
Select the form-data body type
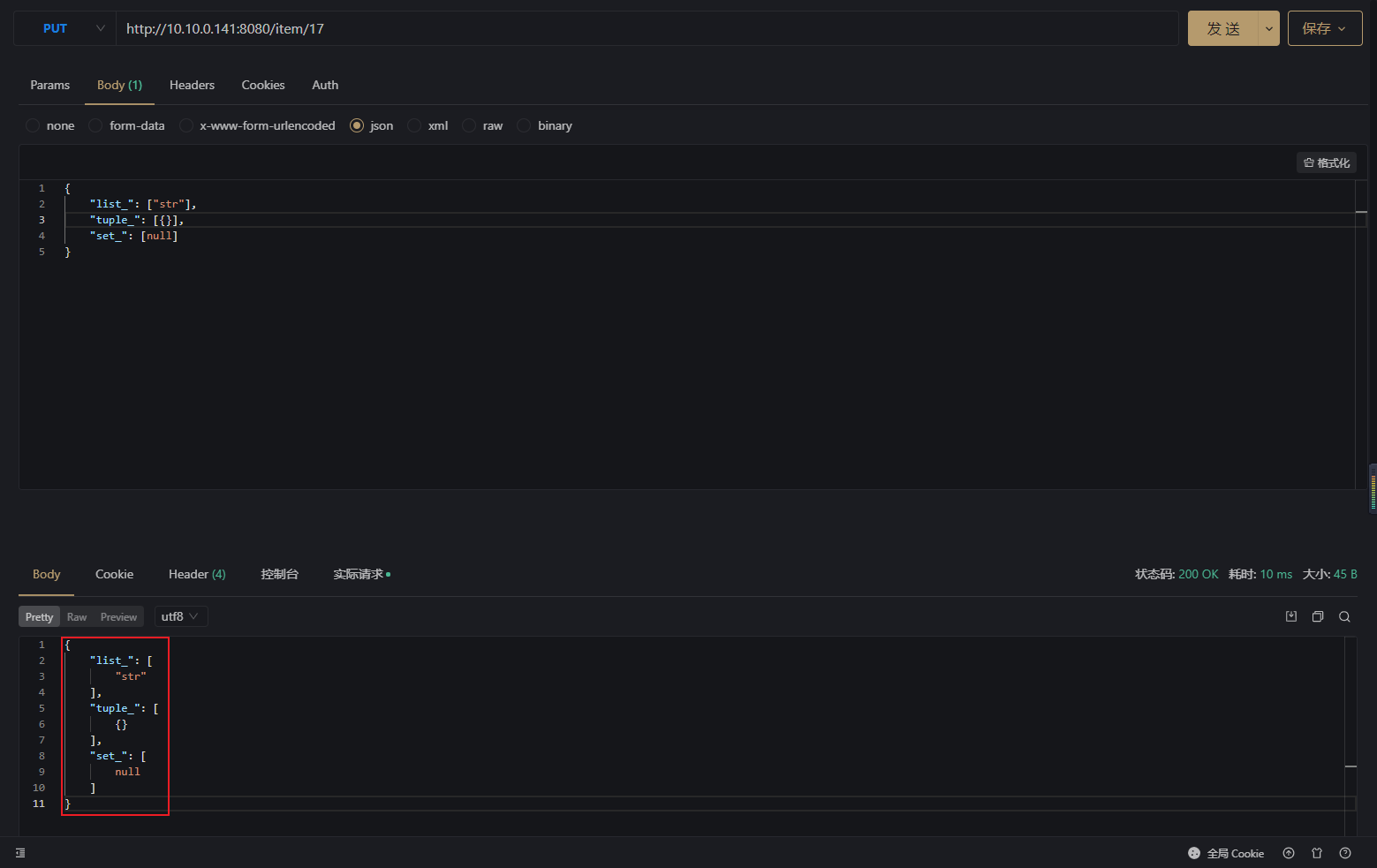tap(96, 125)
